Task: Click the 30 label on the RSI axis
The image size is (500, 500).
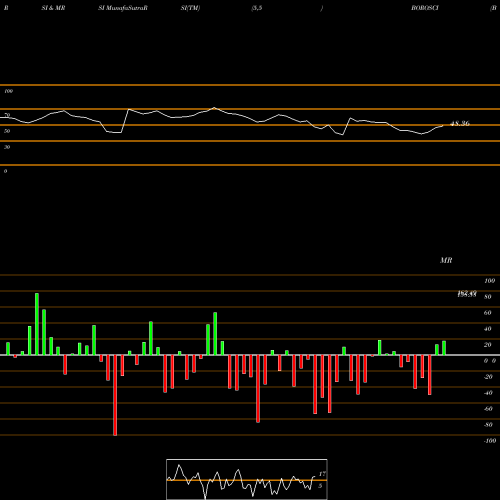Action: [x=7, y=147]
